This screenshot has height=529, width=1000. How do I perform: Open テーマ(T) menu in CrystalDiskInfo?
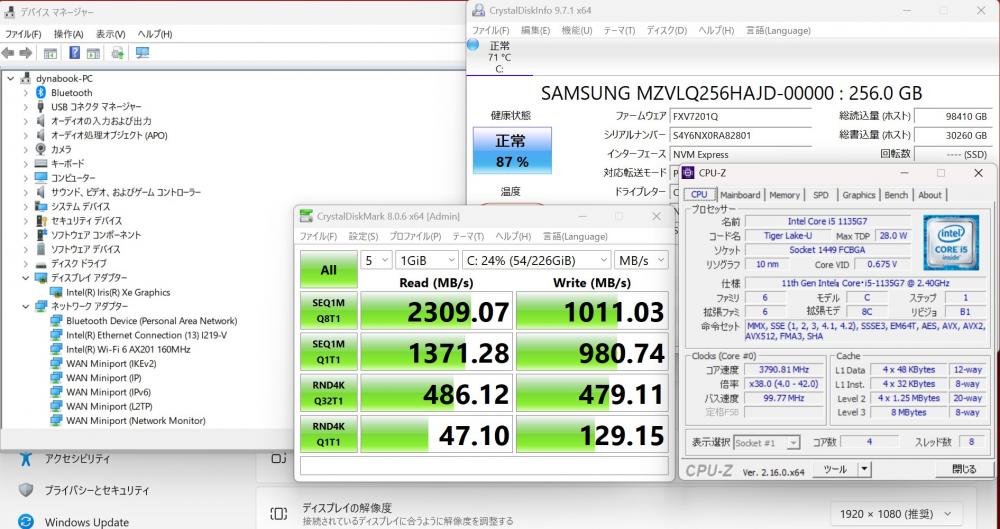(619, 31)
